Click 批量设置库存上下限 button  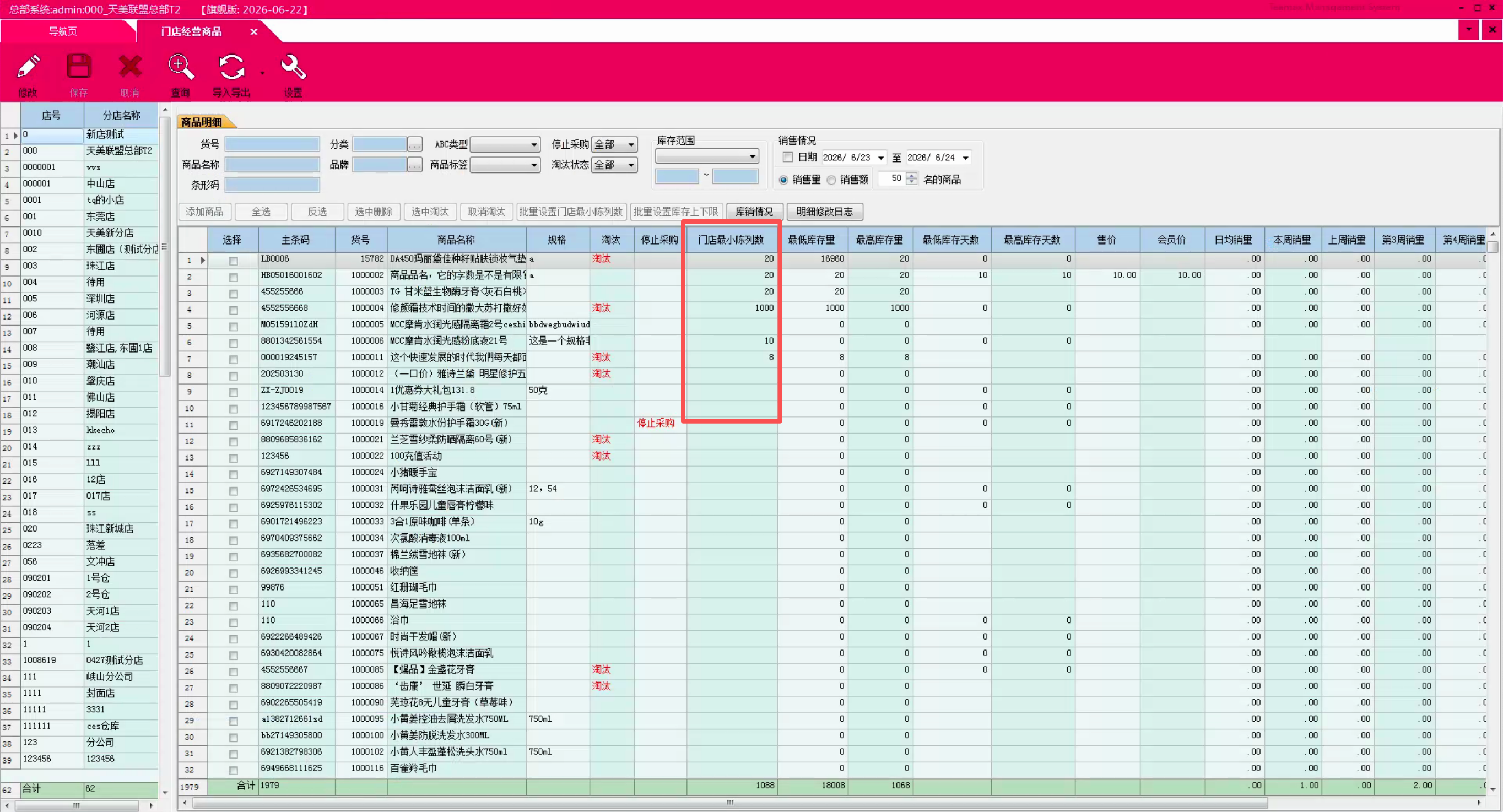(x=676, y=212)
